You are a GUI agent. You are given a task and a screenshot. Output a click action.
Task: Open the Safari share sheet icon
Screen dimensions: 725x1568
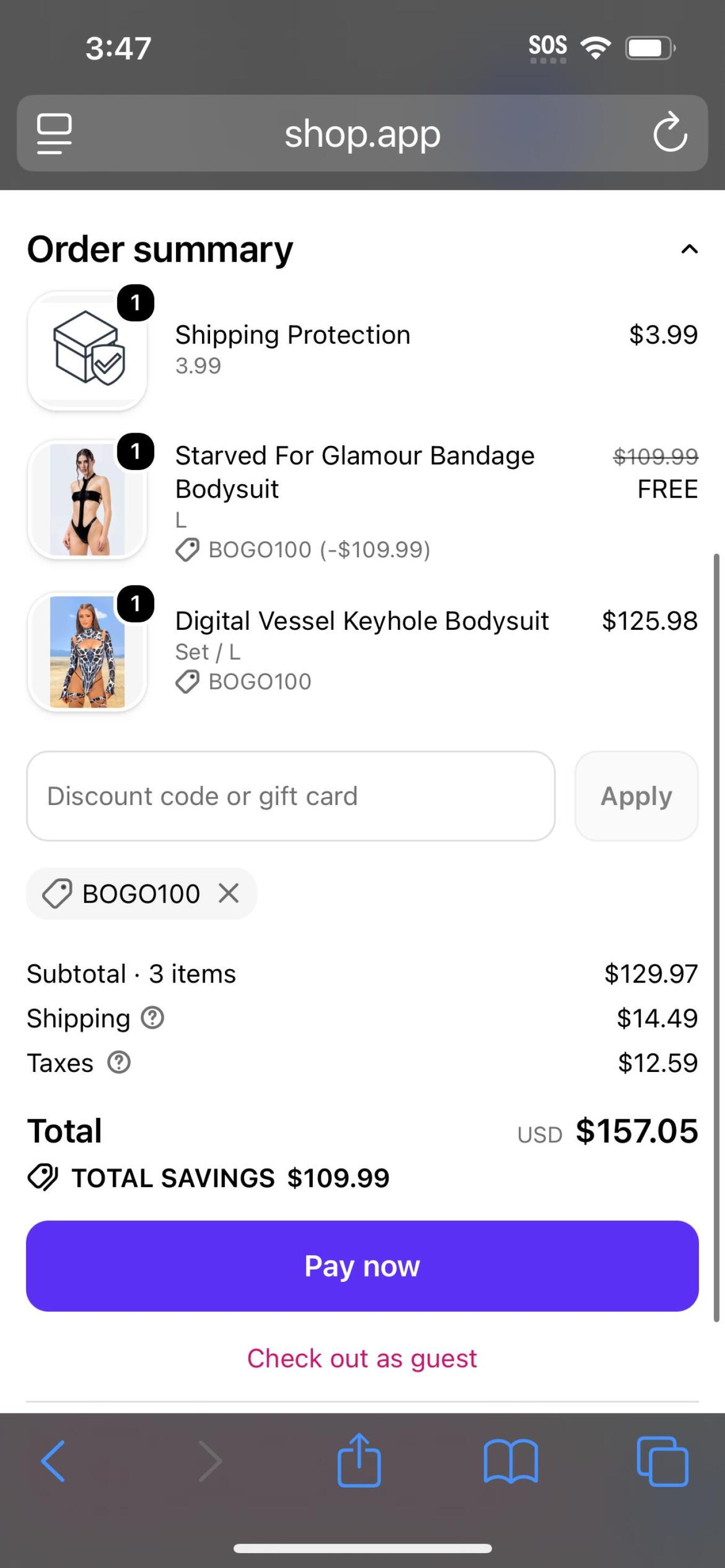coord(359,1460)
